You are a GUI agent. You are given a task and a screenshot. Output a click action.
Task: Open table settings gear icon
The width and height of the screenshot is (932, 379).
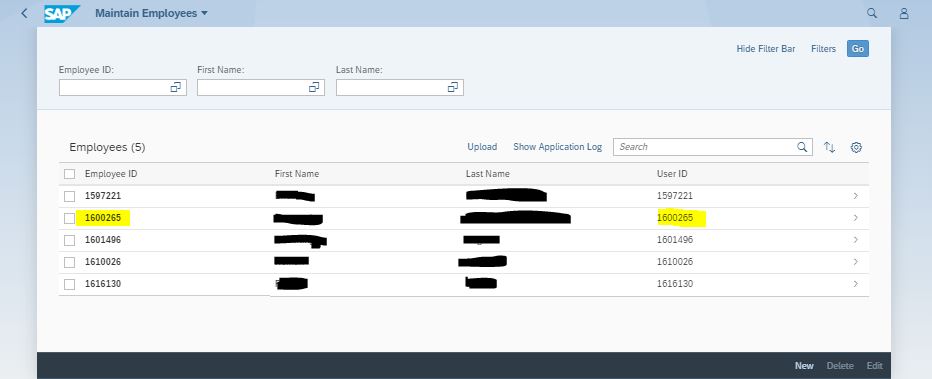[856, 147]
